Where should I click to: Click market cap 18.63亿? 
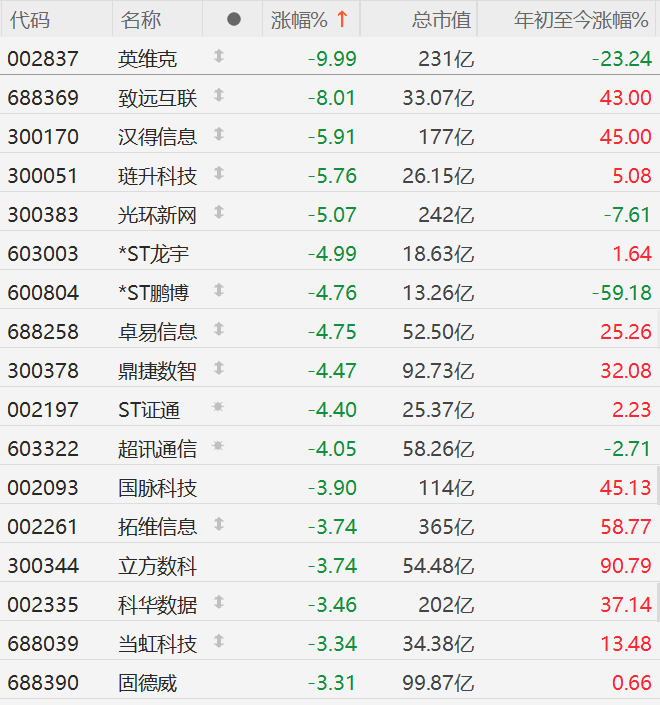tap(438, 254)
